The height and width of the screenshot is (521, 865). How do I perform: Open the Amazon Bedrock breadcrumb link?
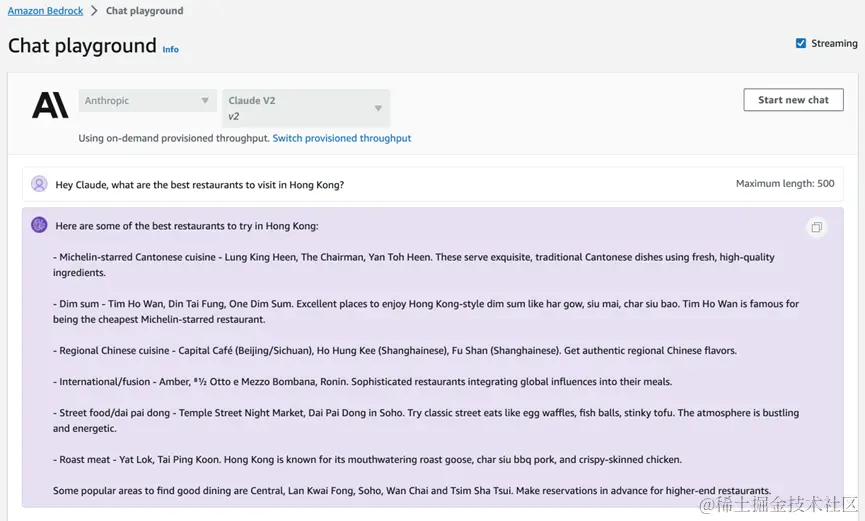(x=45, y=10)
